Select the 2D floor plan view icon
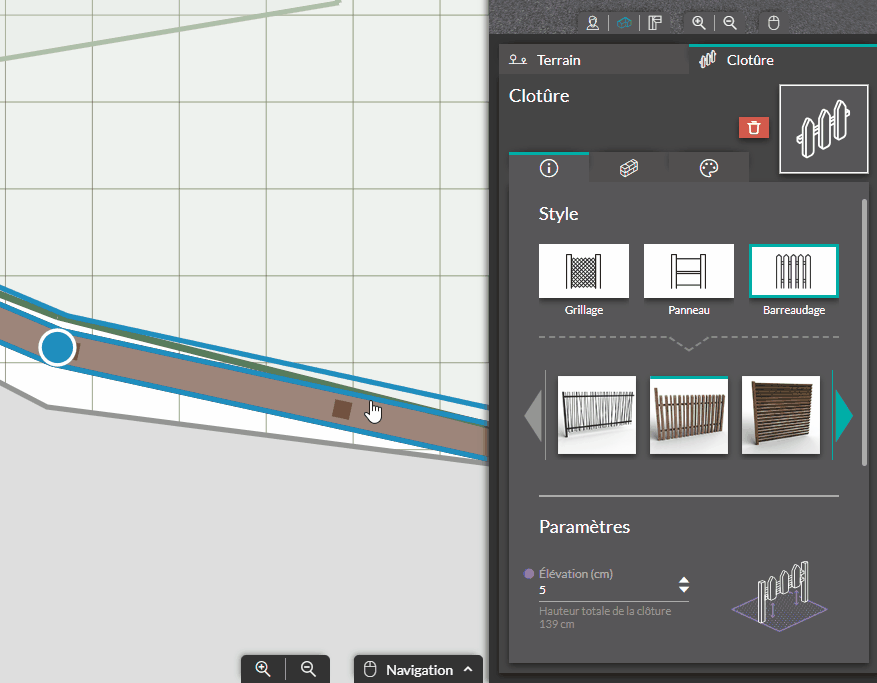 click(655, 22)
